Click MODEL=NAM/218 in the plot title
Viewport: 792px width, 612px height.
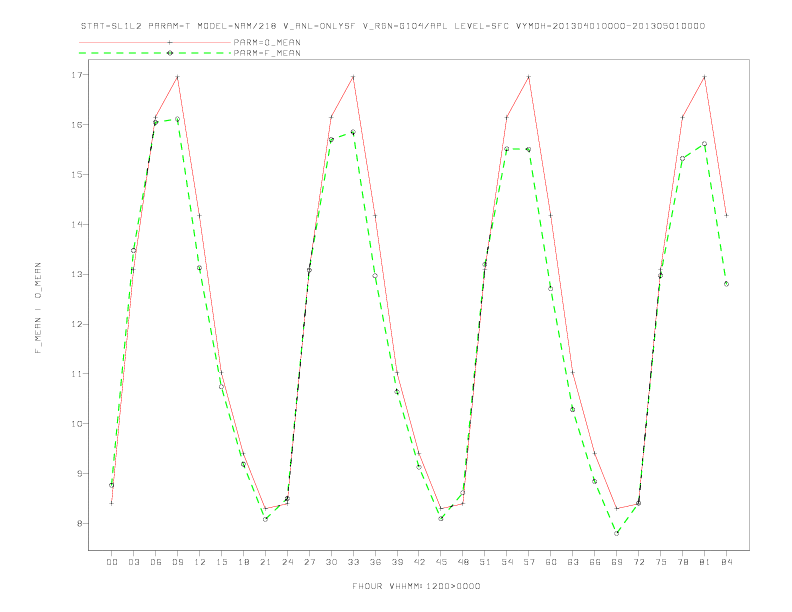pos(237,26)
